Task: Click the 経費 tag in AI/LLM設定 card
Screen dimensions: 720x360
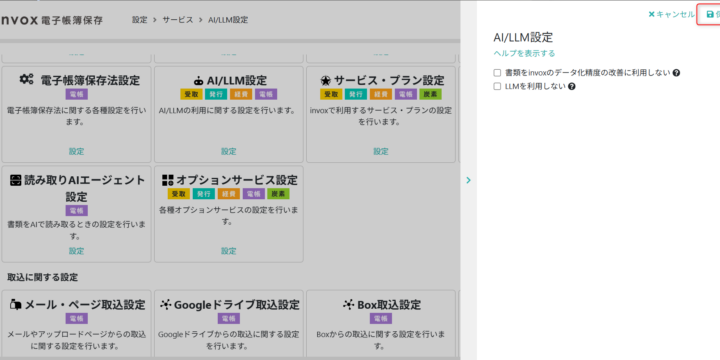Action: [241, 94]
